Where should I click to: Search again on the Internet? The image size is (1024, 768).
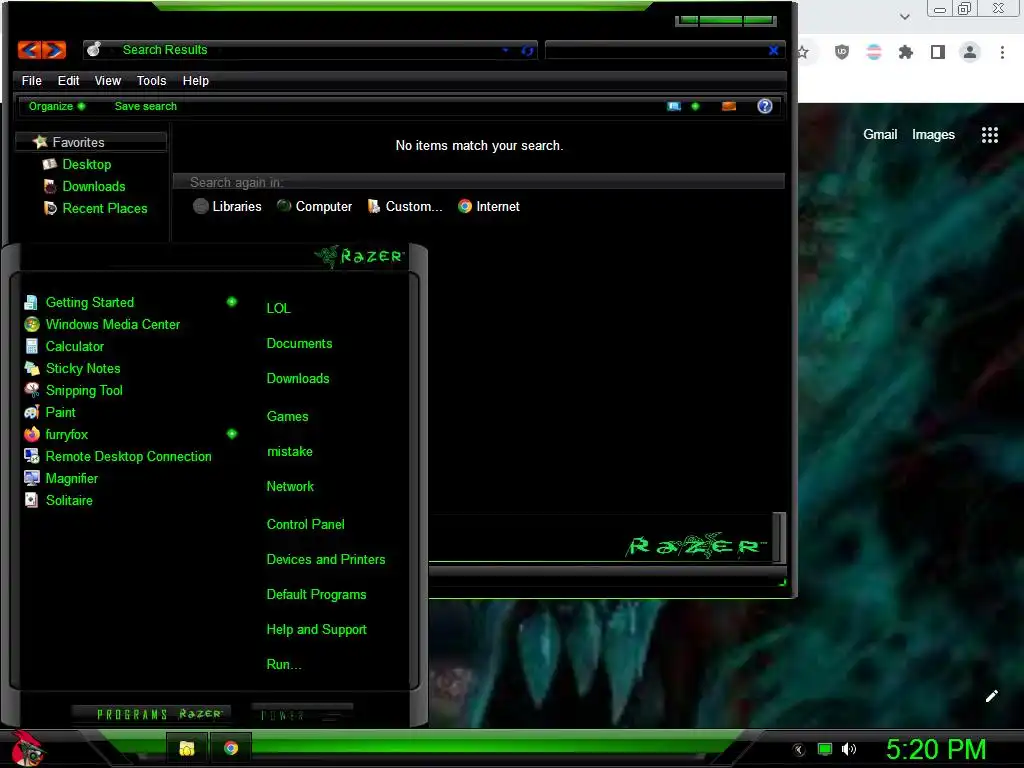[x=488, y=206]
